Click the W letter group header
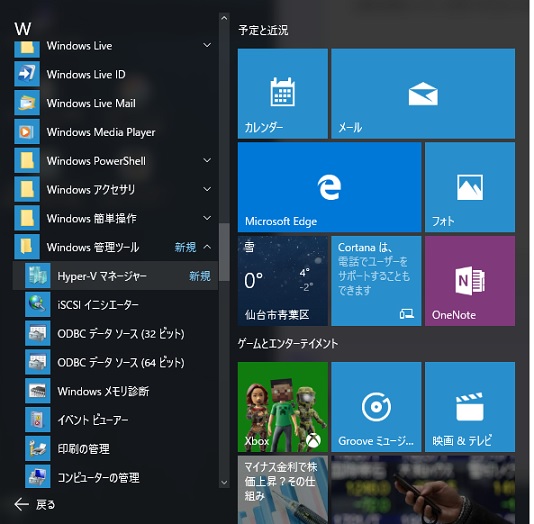 (x=22, y=29)
